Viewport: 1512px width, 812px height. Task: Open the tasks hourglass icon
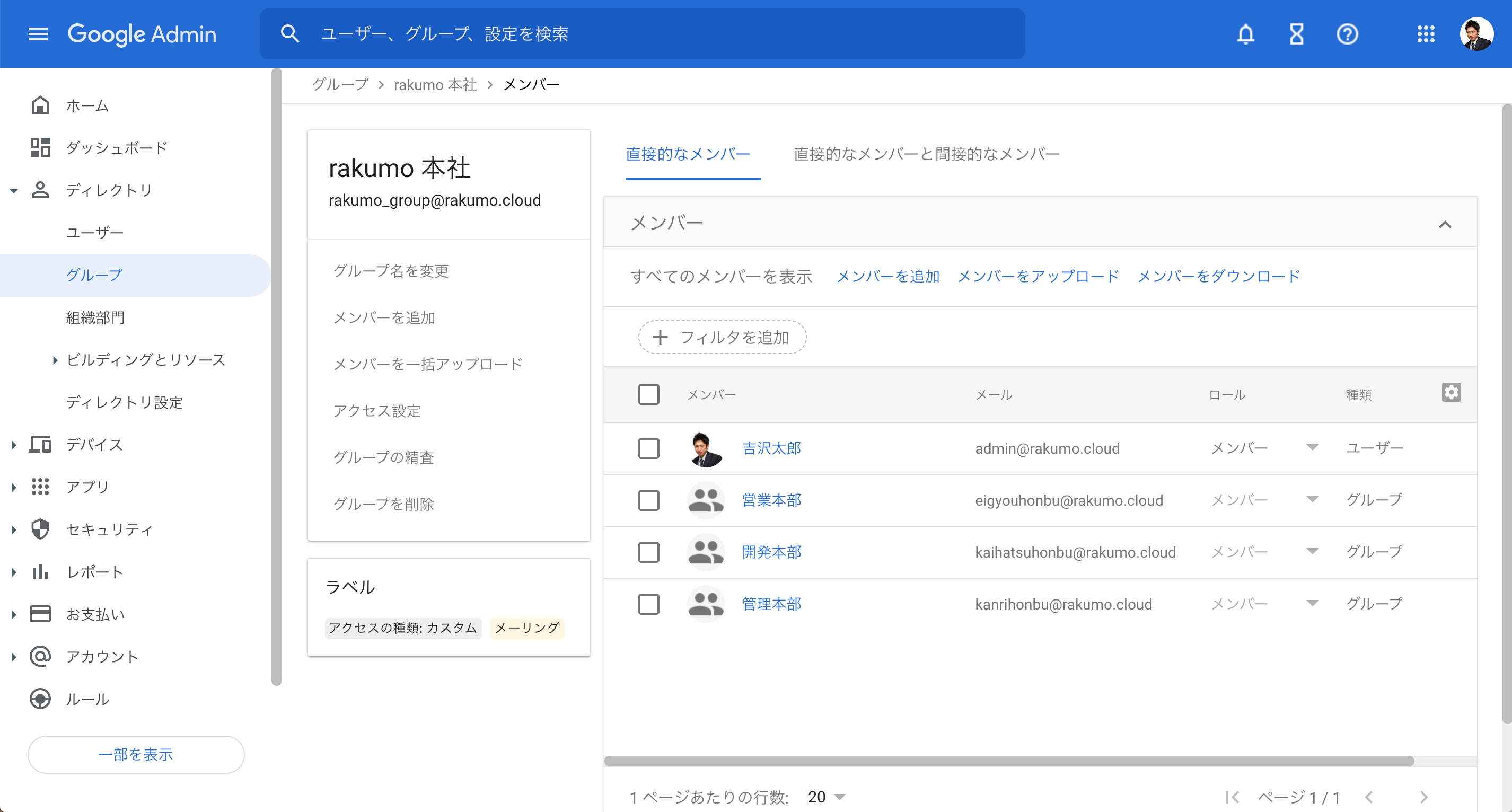(1297, 34)
